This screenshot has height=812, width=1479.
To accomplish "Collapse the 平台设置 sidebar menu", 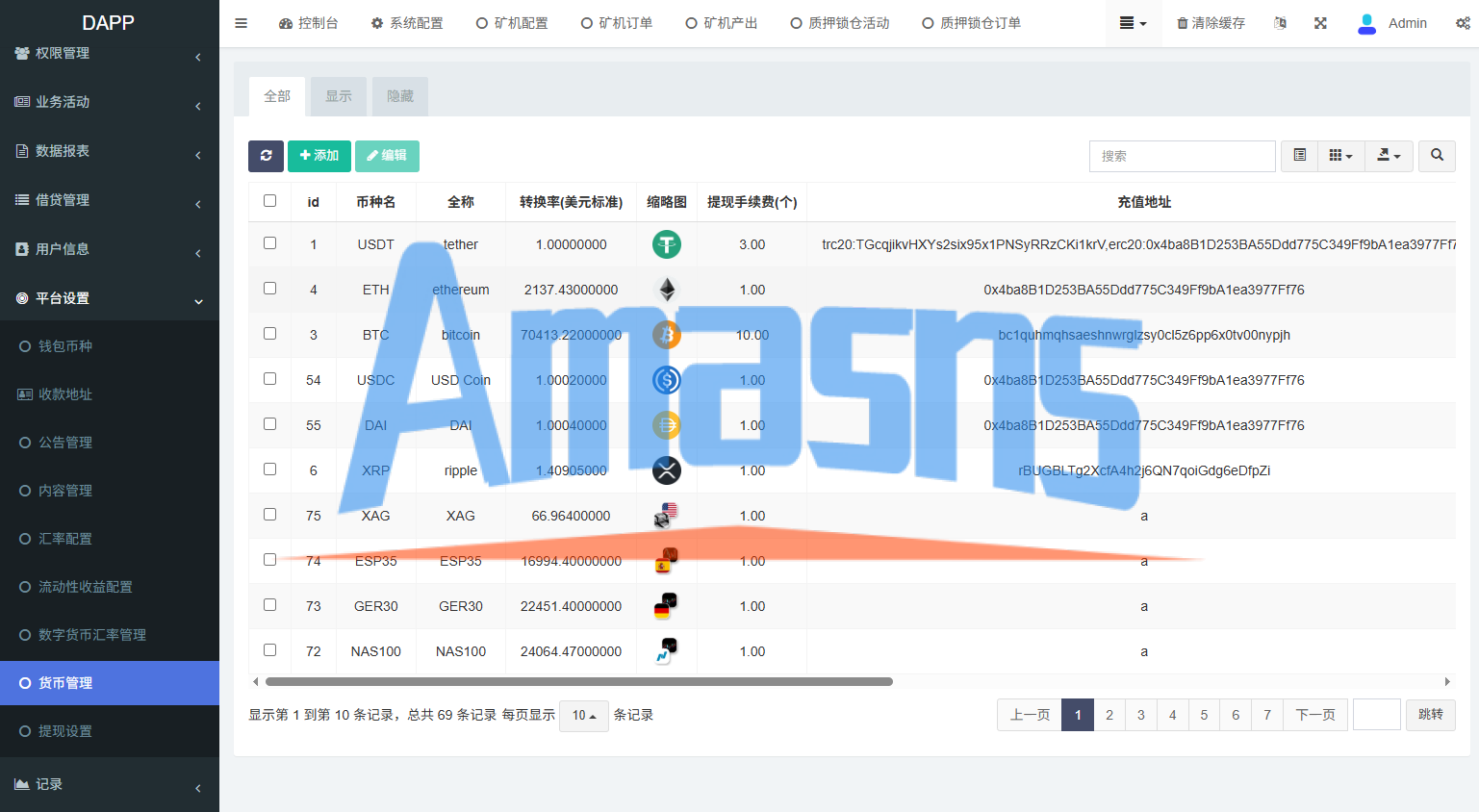I will (110, 298).
